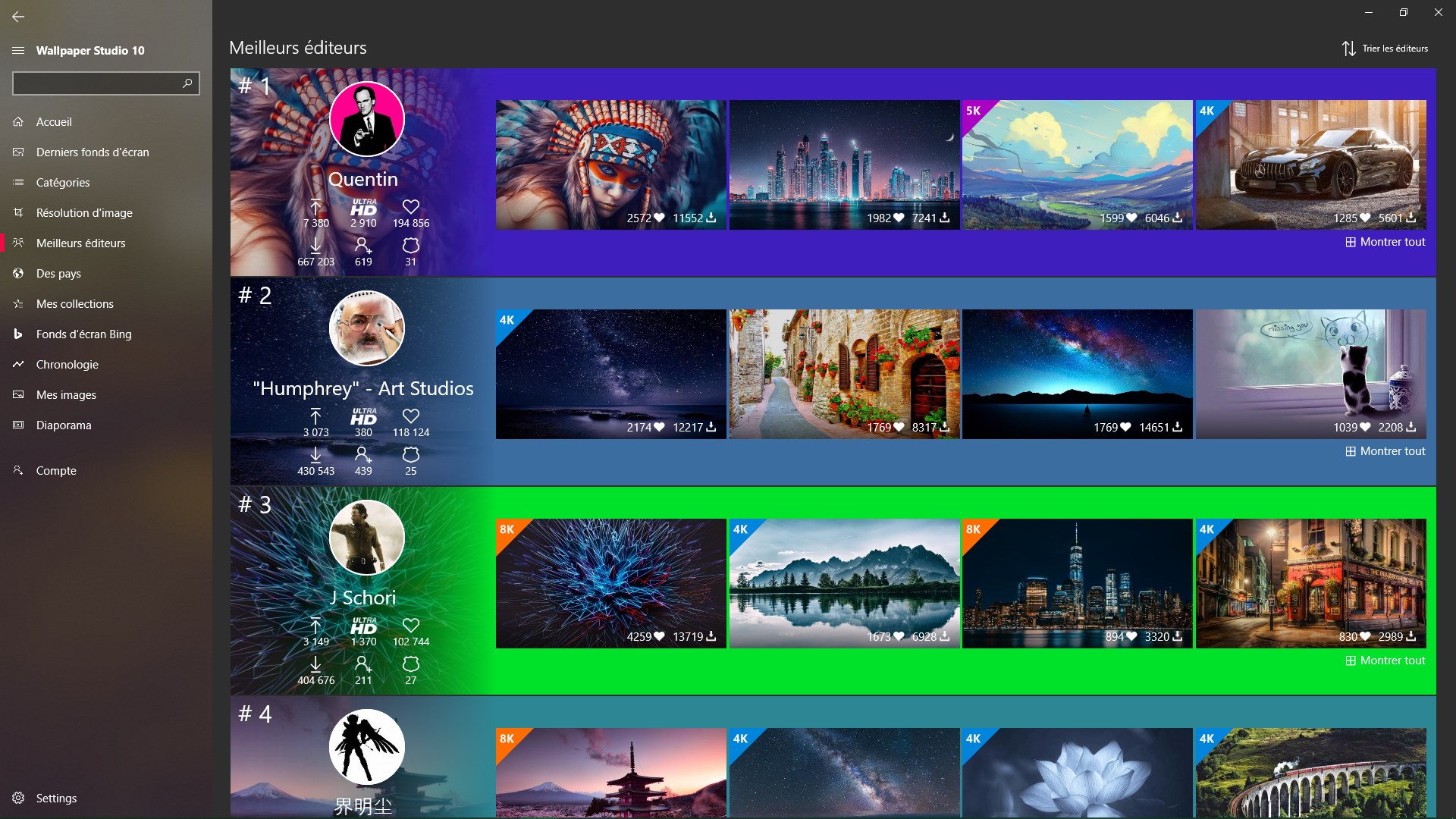The width and height of the screenshot is (1456, 819).
Task: Click J Schori's downloads arrow icon
Action: coord(315,664)
